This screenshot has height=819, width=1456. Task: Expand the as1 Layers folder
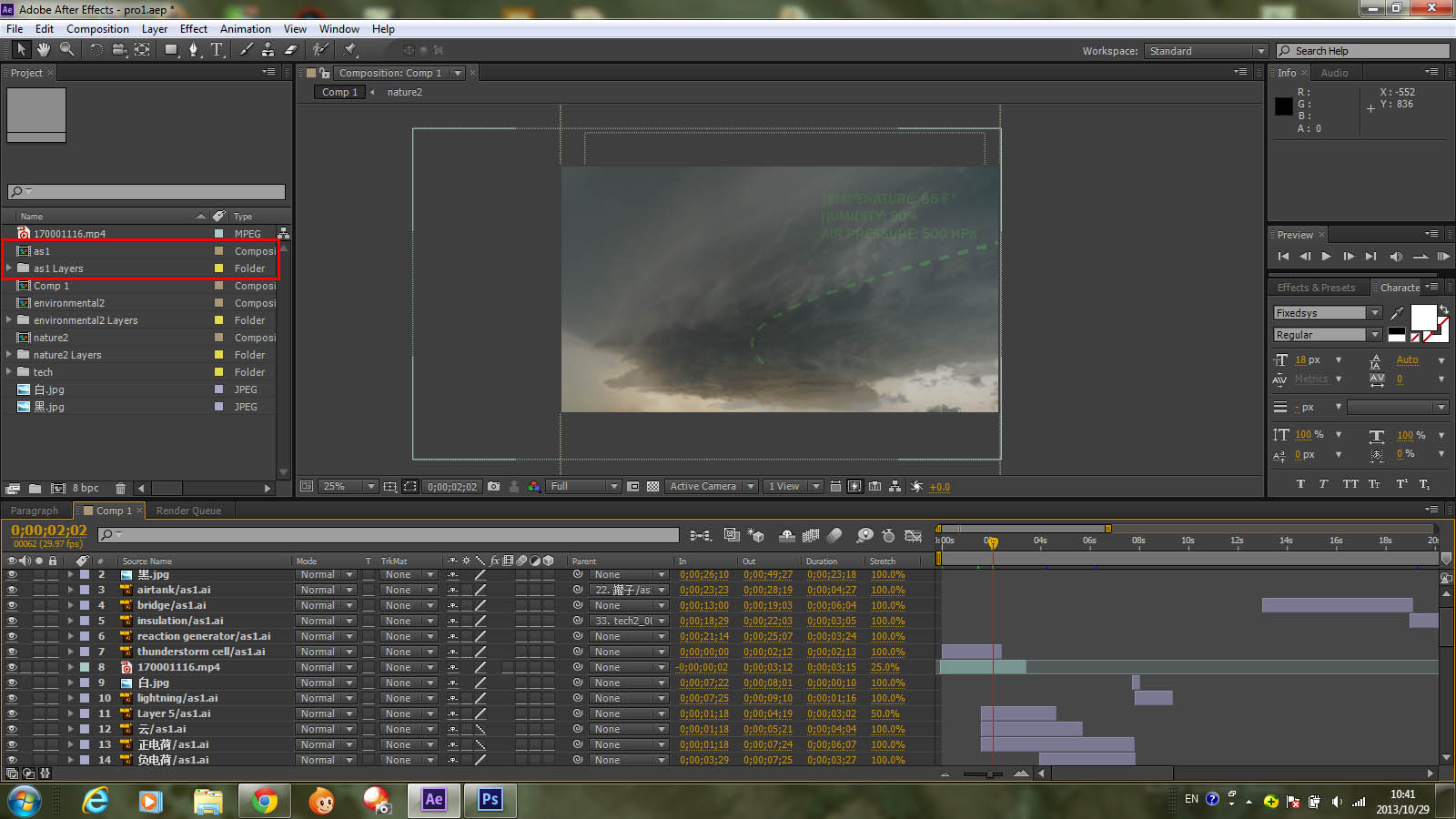click(9, 268)
